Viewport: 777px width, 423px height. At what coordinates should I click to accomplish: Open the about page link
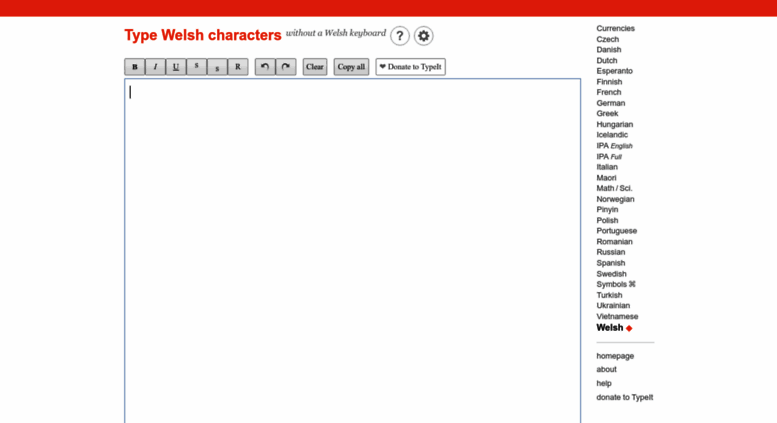pos(607,370)
